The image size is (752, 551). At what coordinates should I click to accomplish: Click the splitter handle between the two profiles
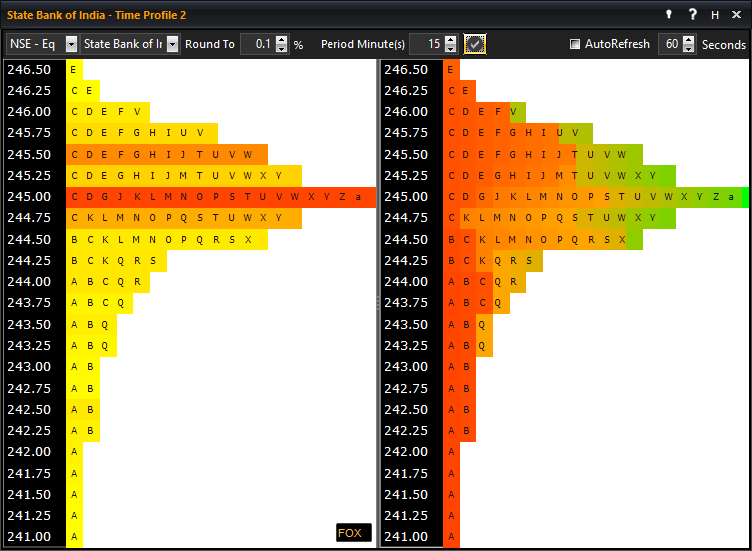point(378,303)
